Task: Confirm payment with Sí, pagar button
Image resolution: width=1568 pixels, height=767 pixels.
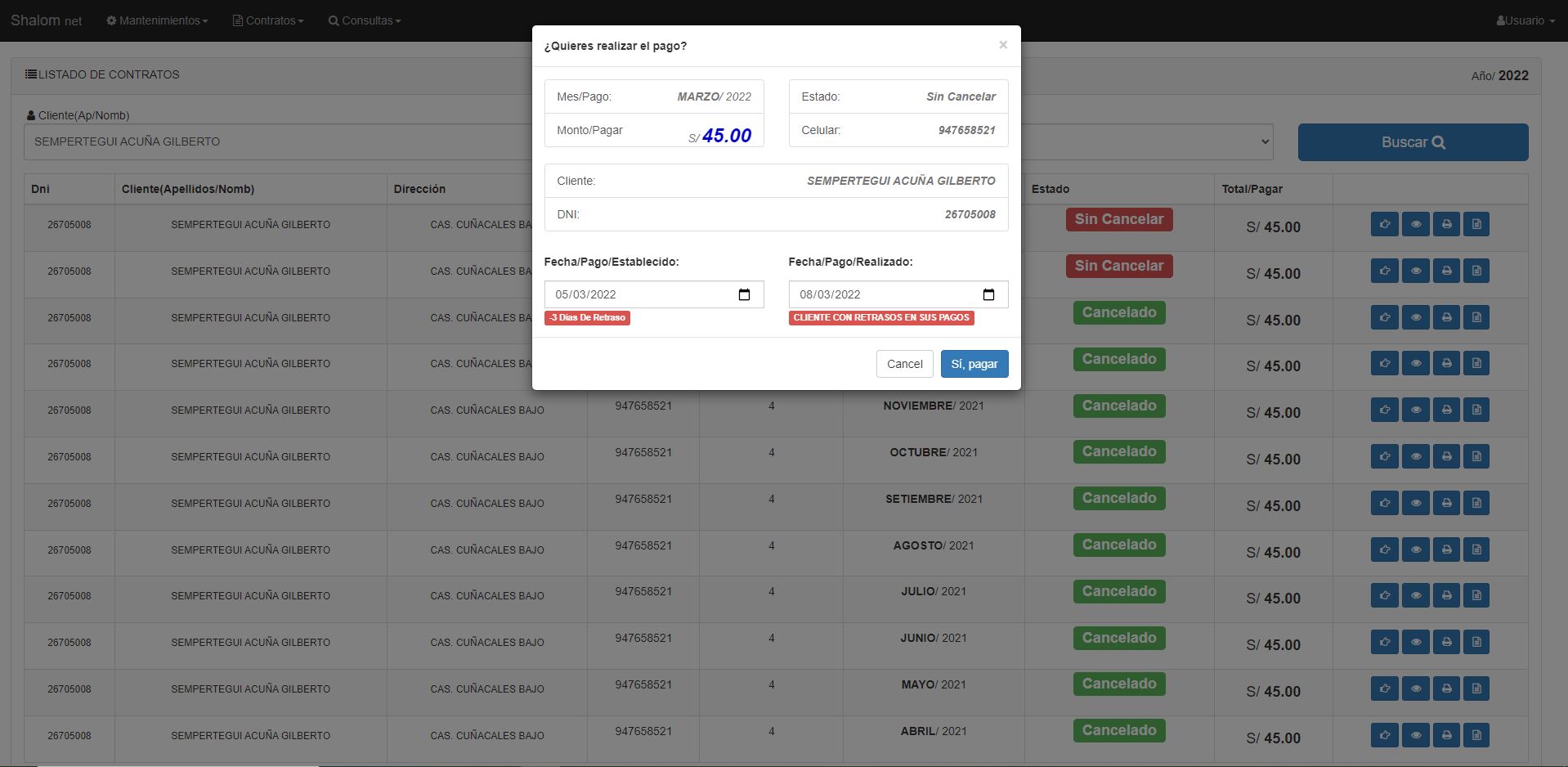Action: [974, 364]
